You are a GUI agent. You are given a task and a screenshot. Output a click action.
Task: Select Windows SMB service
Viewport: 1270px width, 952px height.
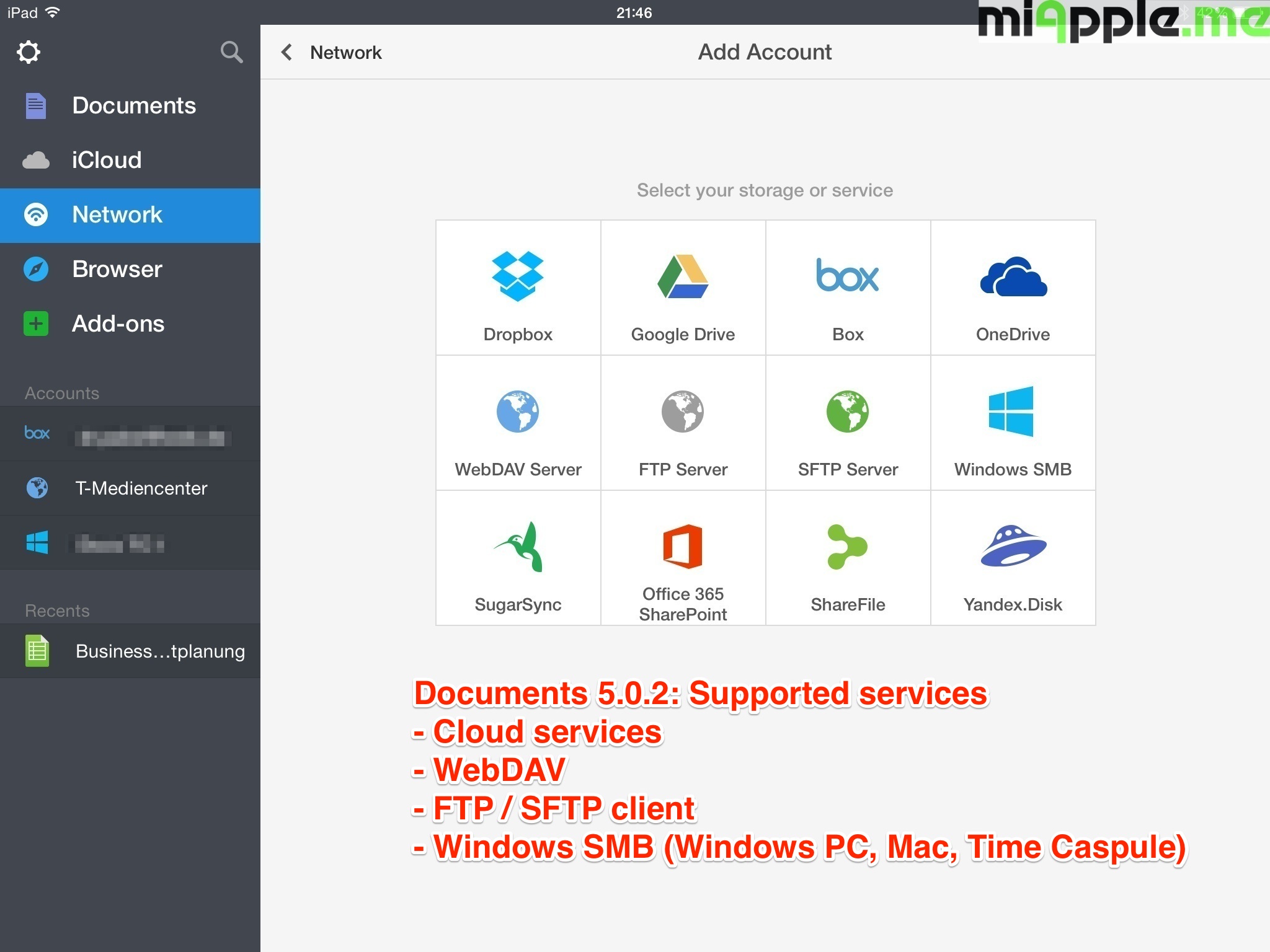click(1013, 423)
